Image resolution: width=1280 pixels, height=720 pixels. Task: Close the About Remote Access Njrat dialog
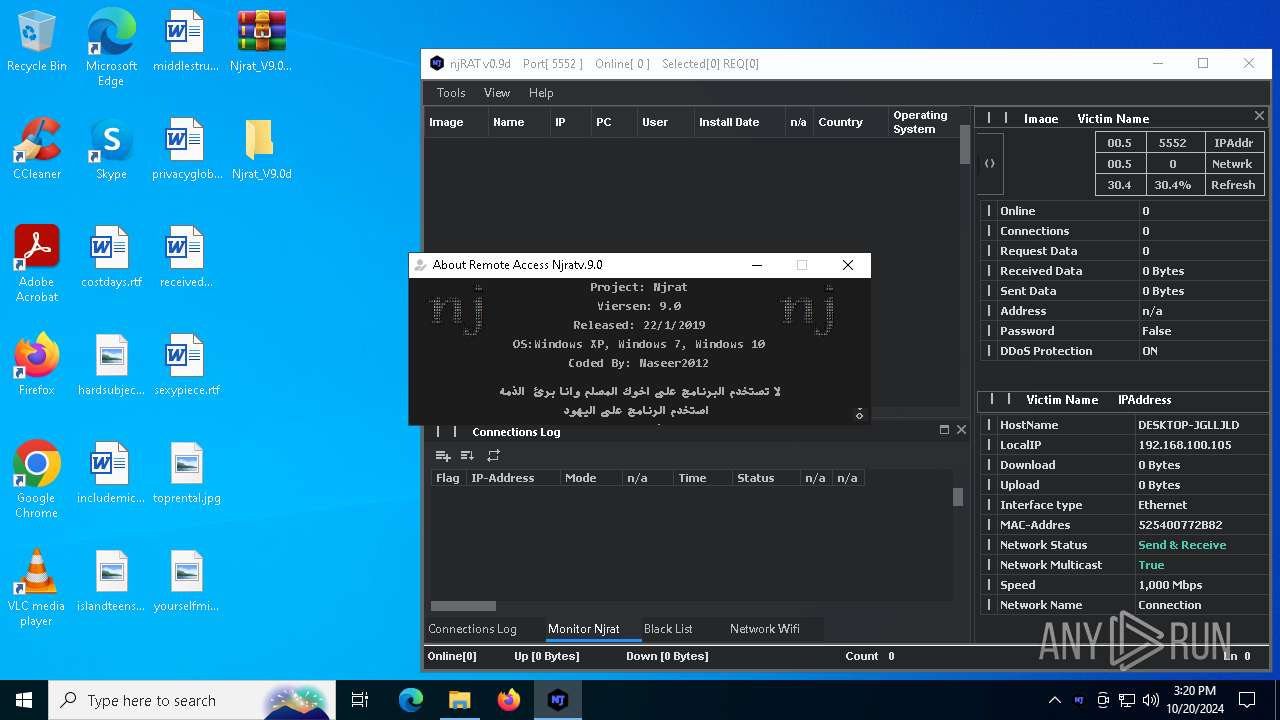point(848,265)
